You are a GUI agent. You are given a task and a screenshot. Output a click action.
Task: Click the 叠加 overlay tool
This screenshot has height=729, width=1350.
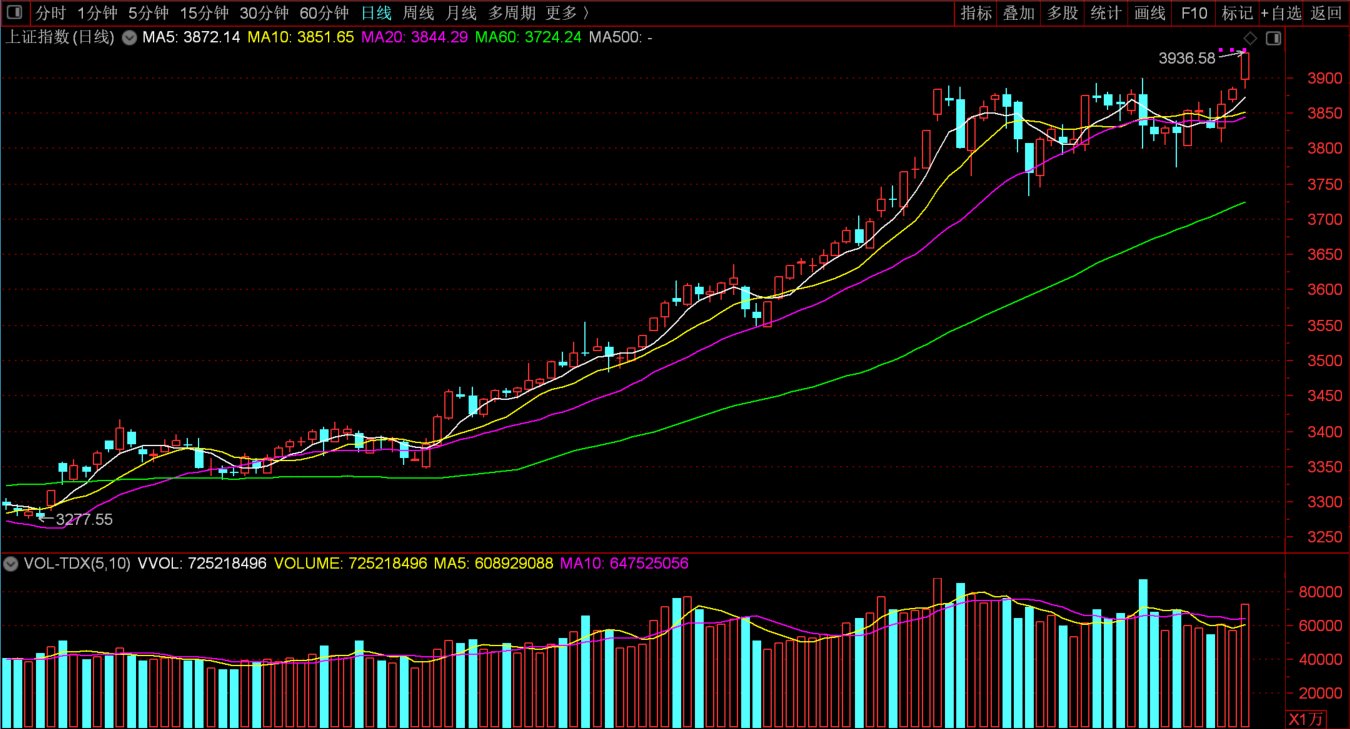1019,13
